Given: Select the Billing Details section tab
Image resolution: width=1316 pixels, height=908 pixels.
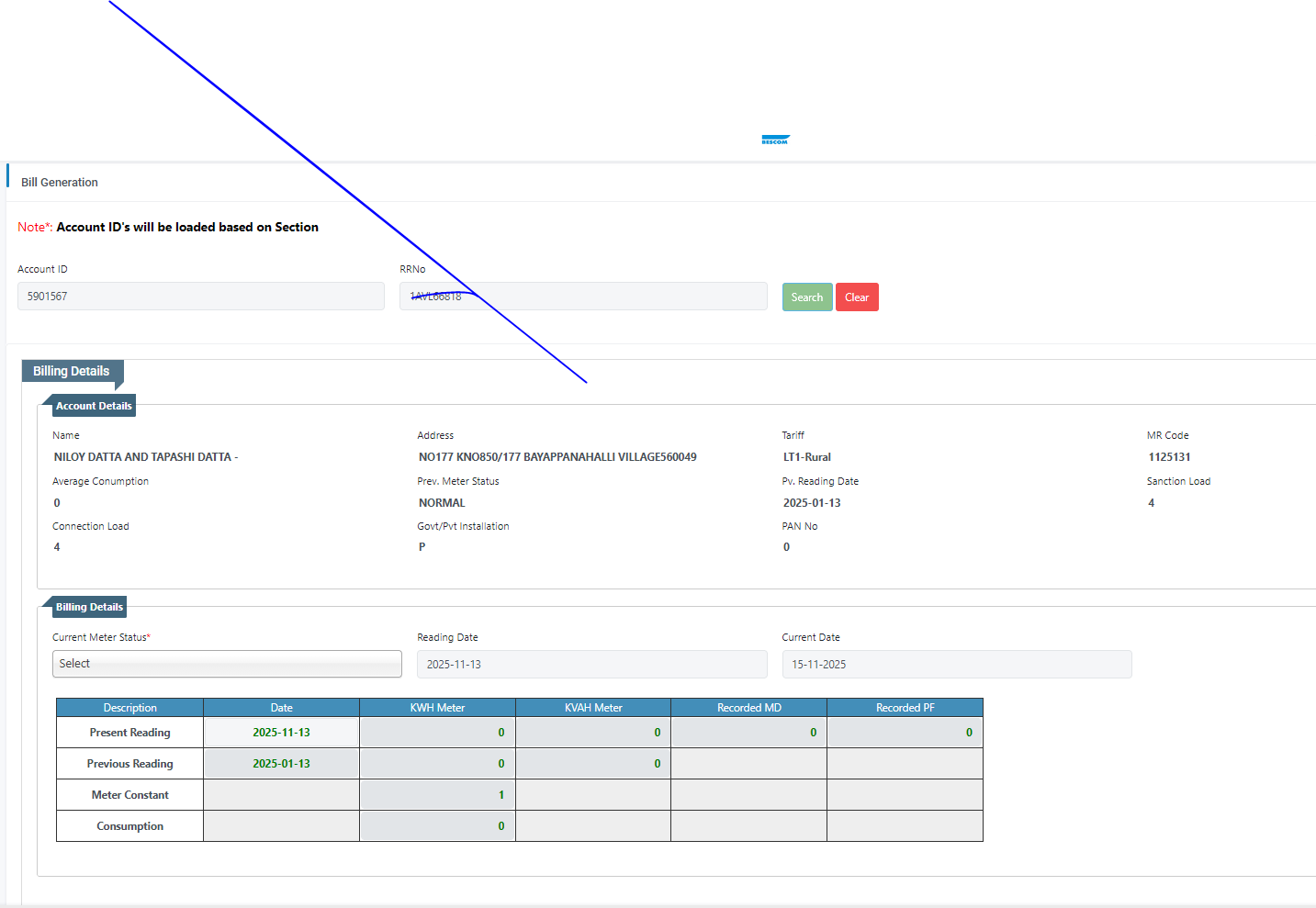Looking at the screenshot, I should (x=72, y=372).
